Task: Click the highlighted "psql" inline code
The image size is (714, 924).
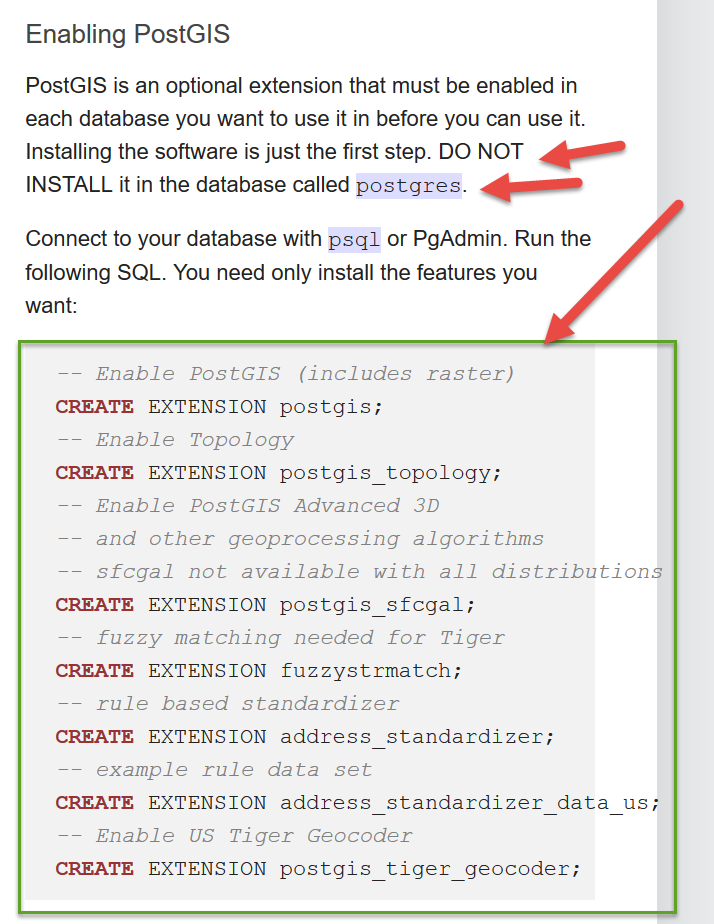Action: coord(354,240)
